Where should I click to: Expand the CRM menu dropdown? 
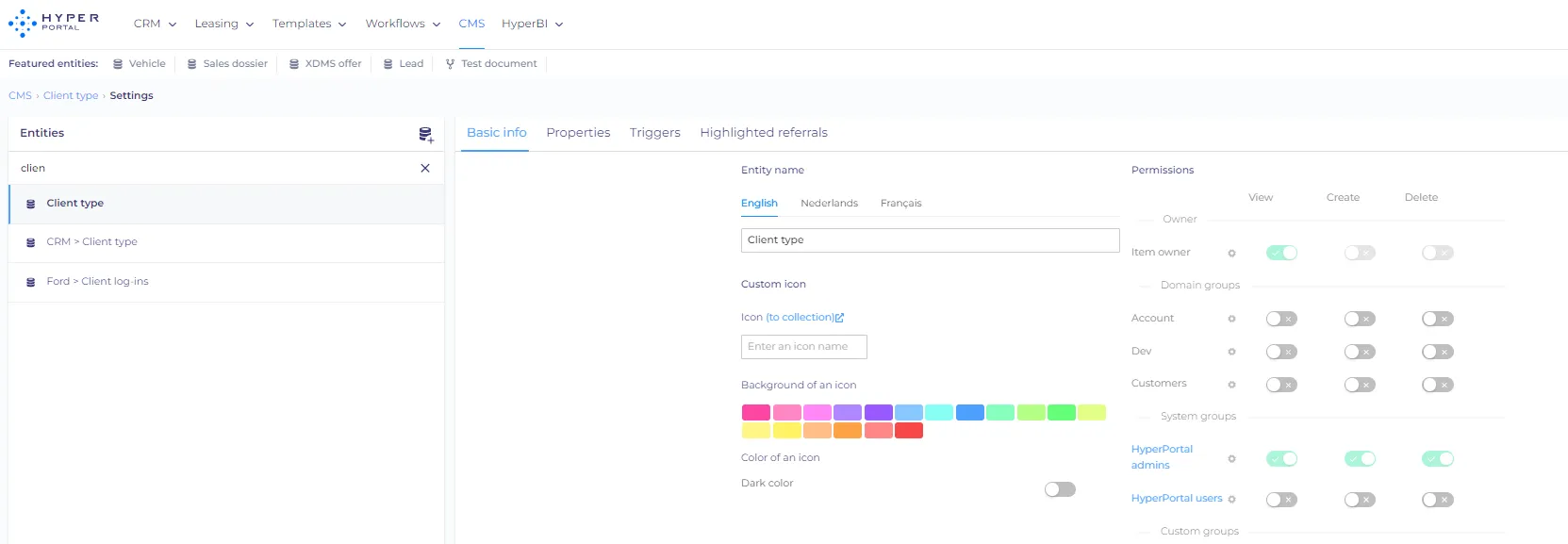(155, 24)
